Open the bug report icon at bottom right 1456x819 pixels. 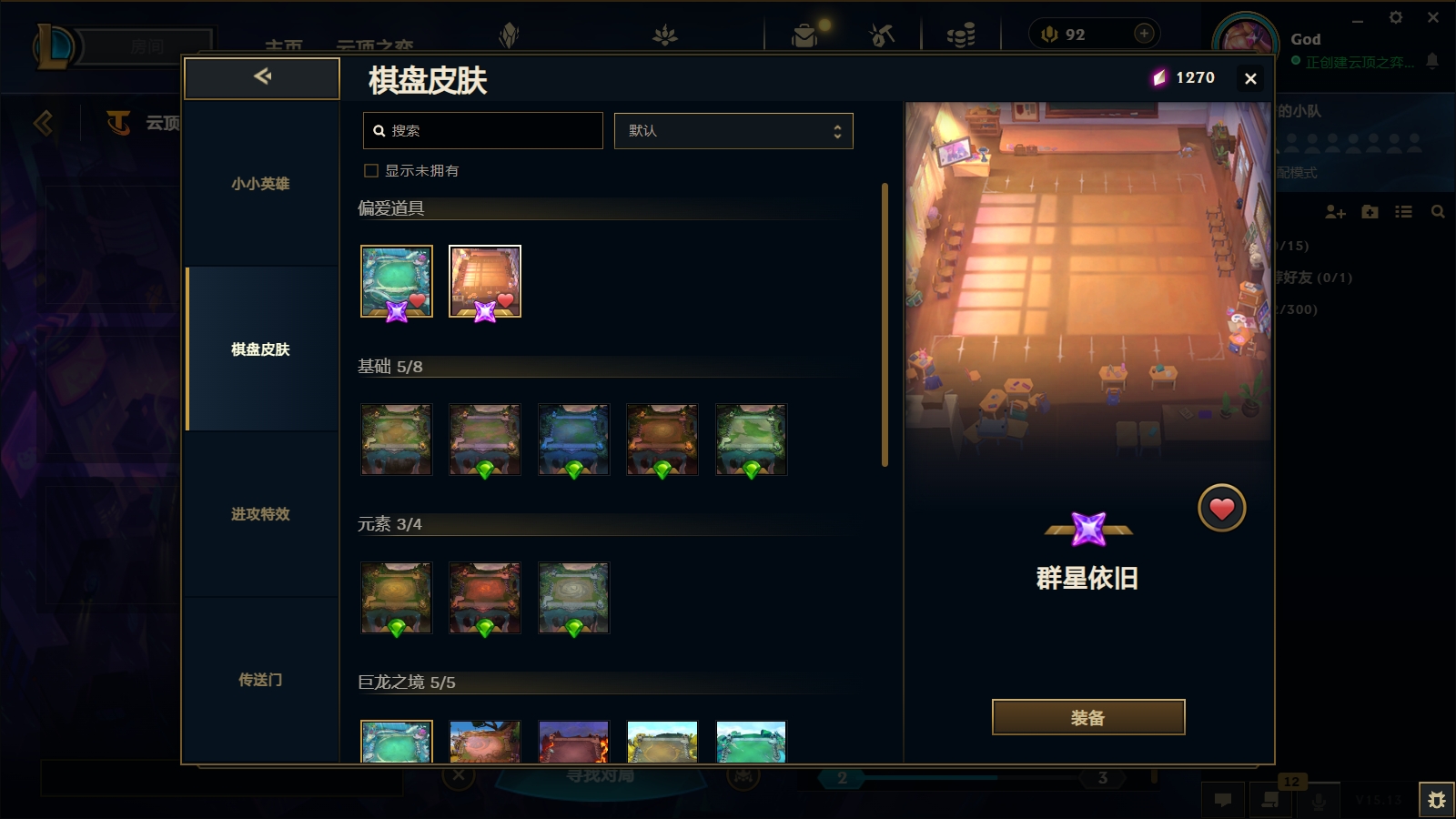click(x=1437, y=800)
